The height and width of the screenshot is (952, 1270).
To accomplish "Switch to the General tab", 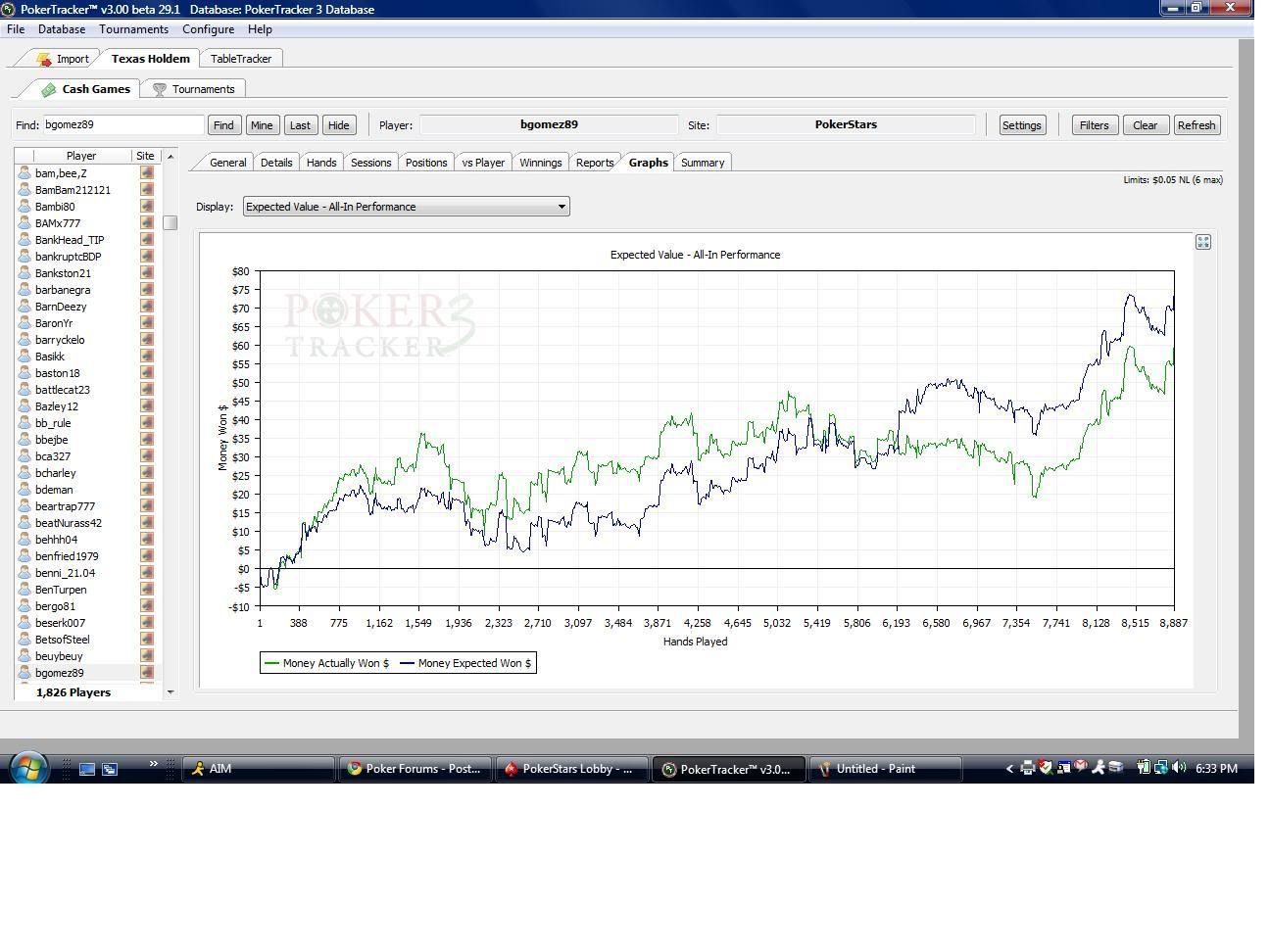I will click(227, 163).
